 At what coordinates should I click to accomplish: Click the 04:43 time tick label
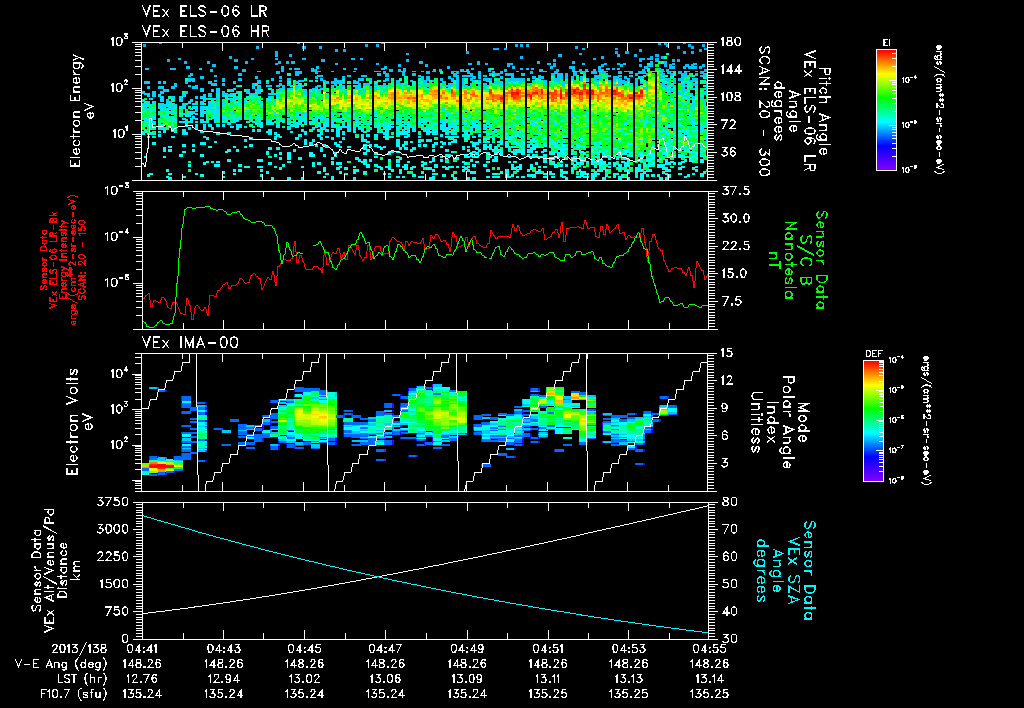[223, 649]
